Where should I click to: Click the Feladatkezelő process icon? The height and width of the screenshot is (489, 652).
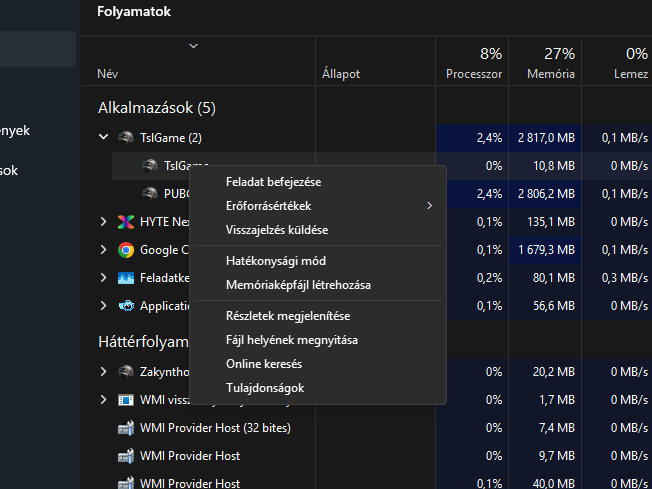click(x=126, y=278)
